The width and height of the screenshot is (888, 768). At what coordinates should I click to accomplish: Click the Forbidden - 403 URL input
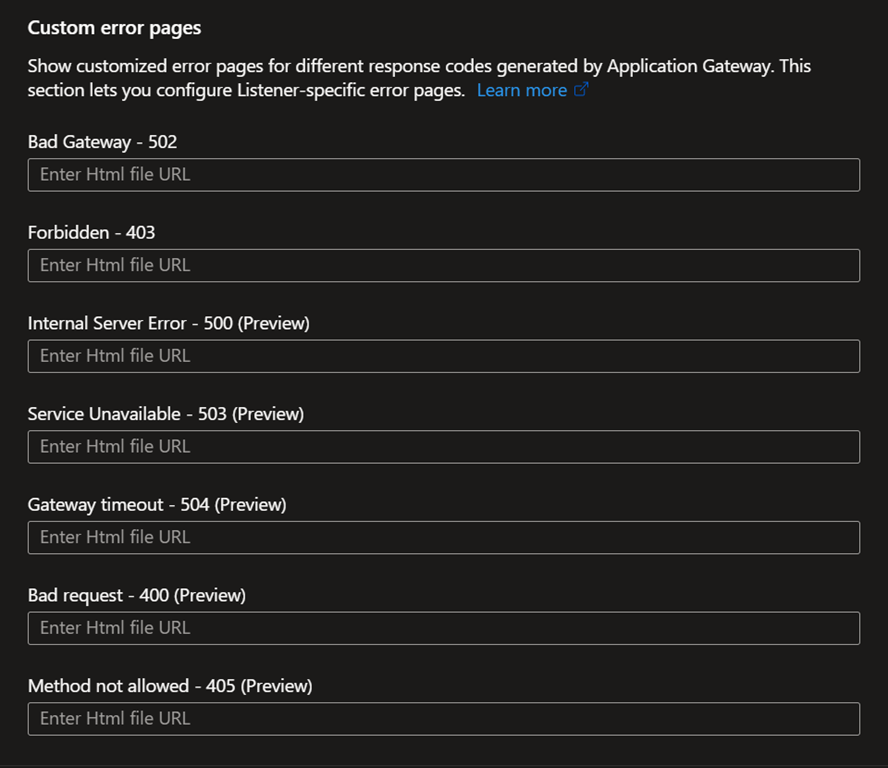pos(443,265)
